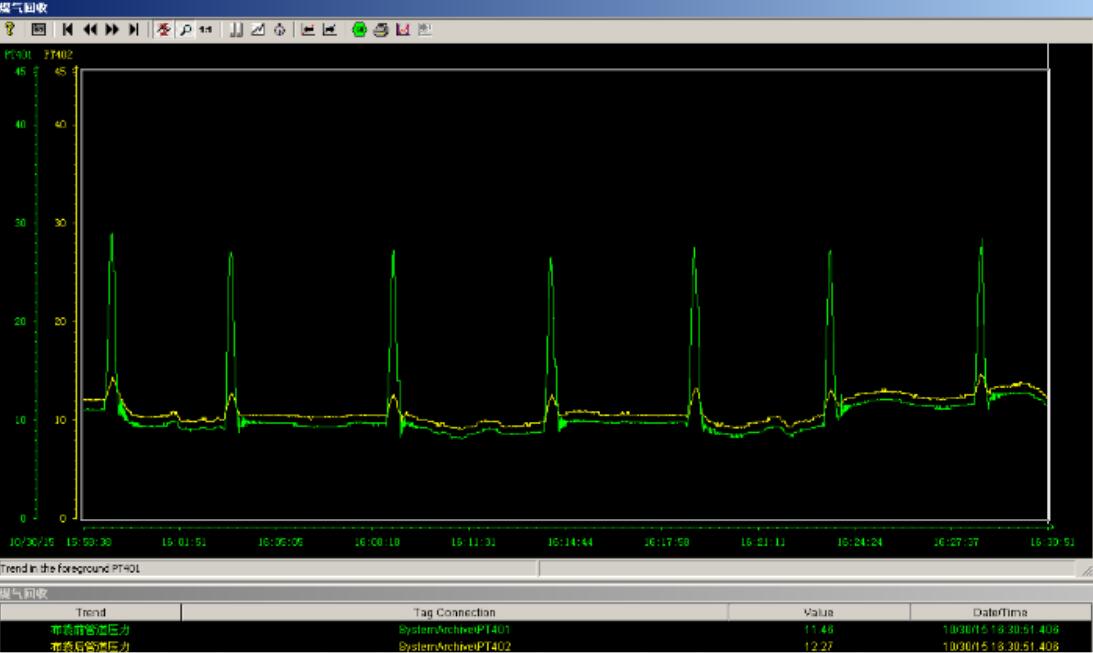This screenshot has height=653, width=1093.
Task: Toggle the red ruler tool
Action: coord(163,30)
